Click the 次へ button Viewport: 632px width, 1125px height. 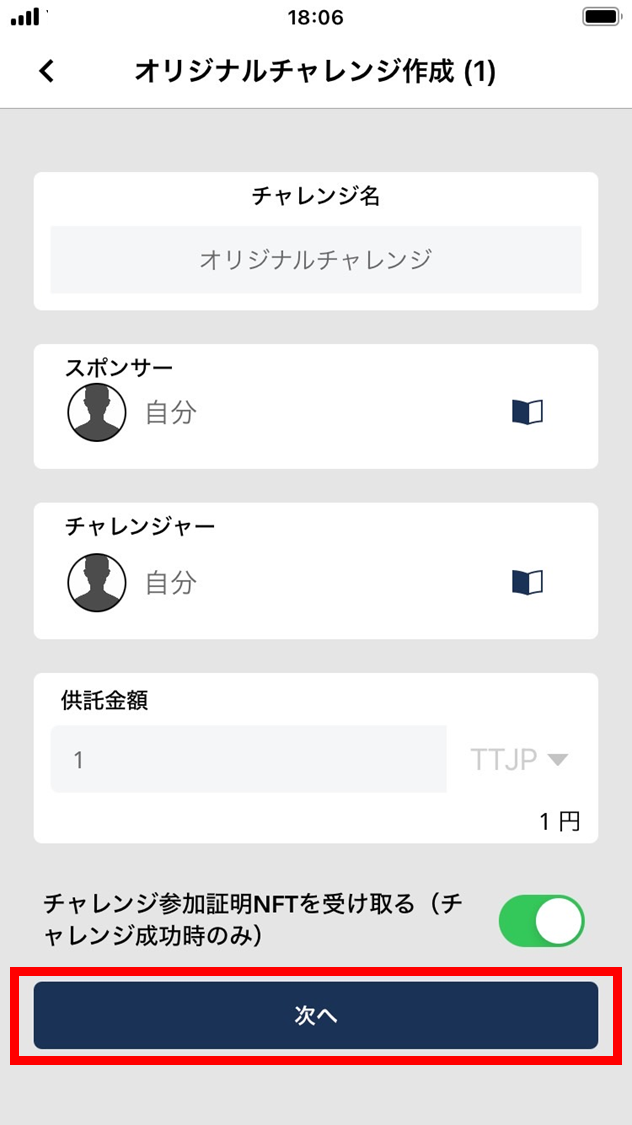316,1015
